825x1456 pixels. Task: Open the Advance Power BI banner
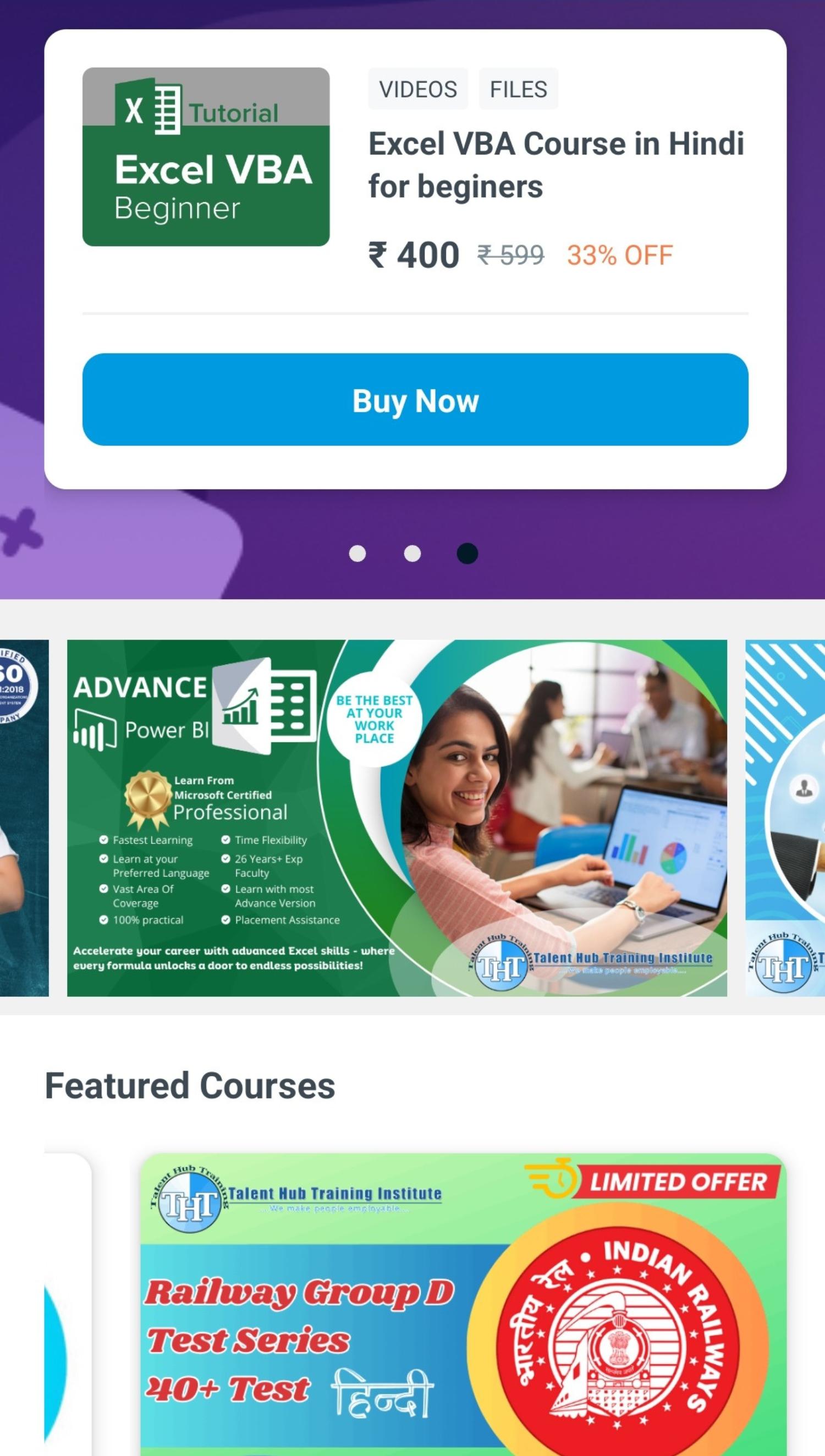coord(397,818)
